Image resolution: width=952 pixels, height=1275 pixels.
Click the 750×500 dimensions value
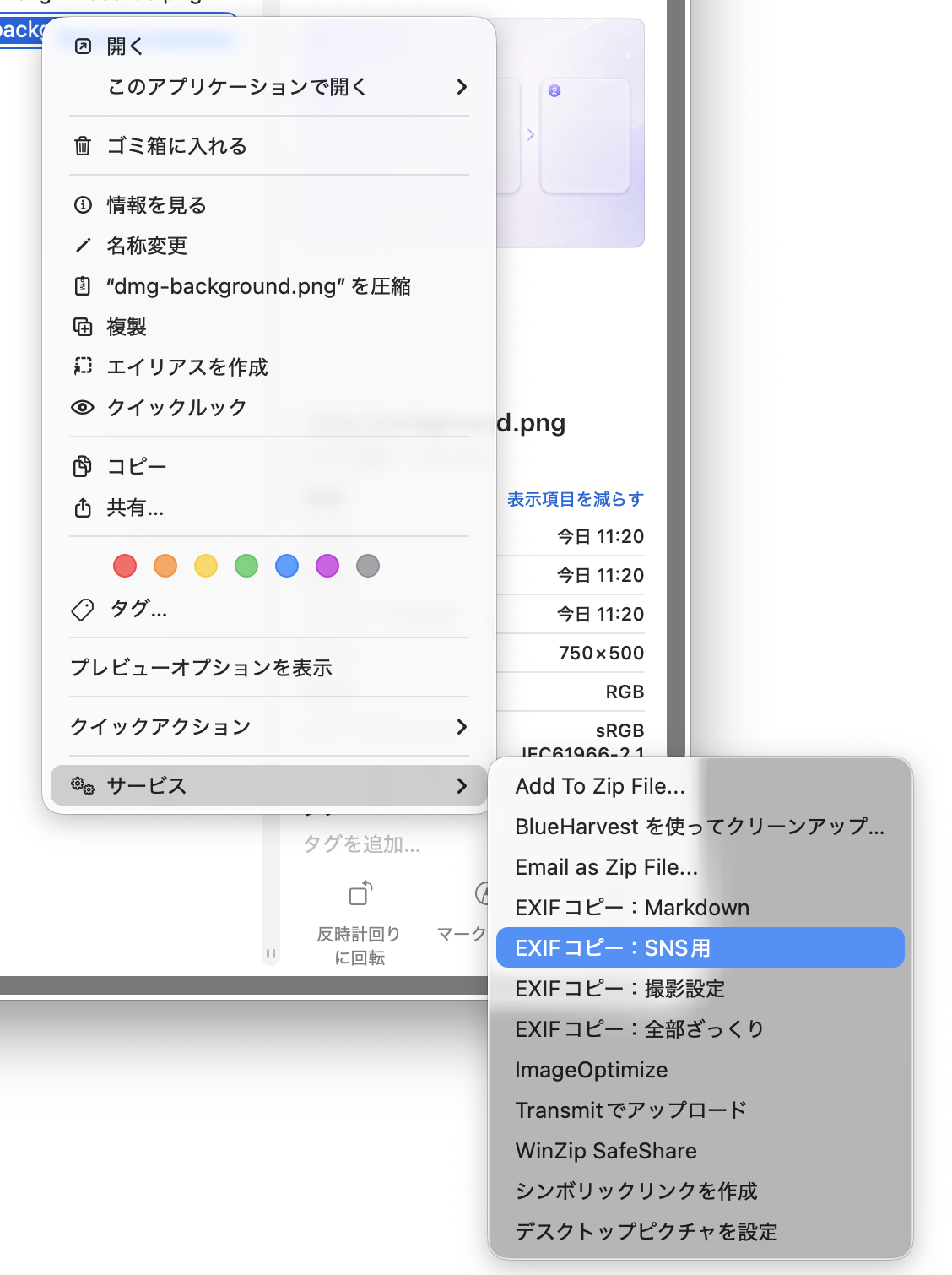[x=601, y=653]
